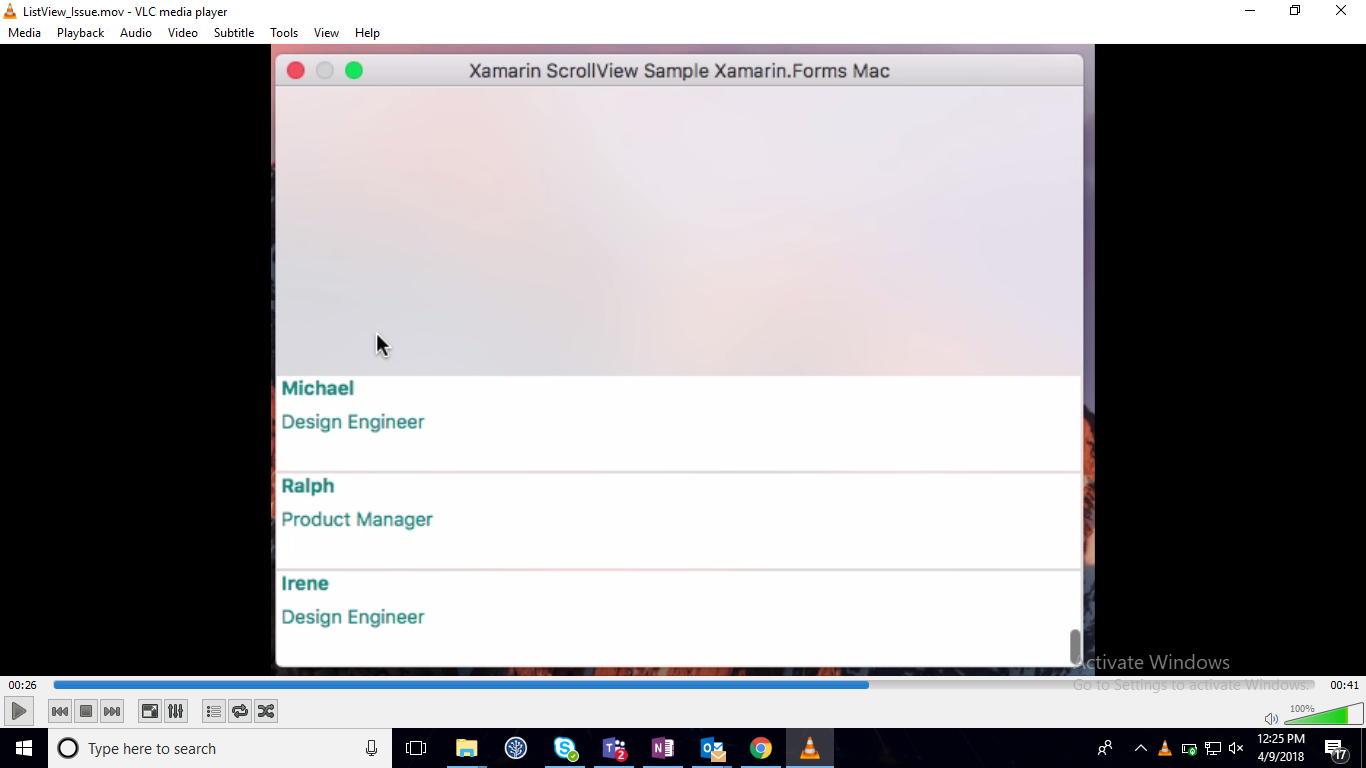Open the Subtitle menu
Screen dimensions: 1366x768
pyautogui.click(x=233, y=32)
